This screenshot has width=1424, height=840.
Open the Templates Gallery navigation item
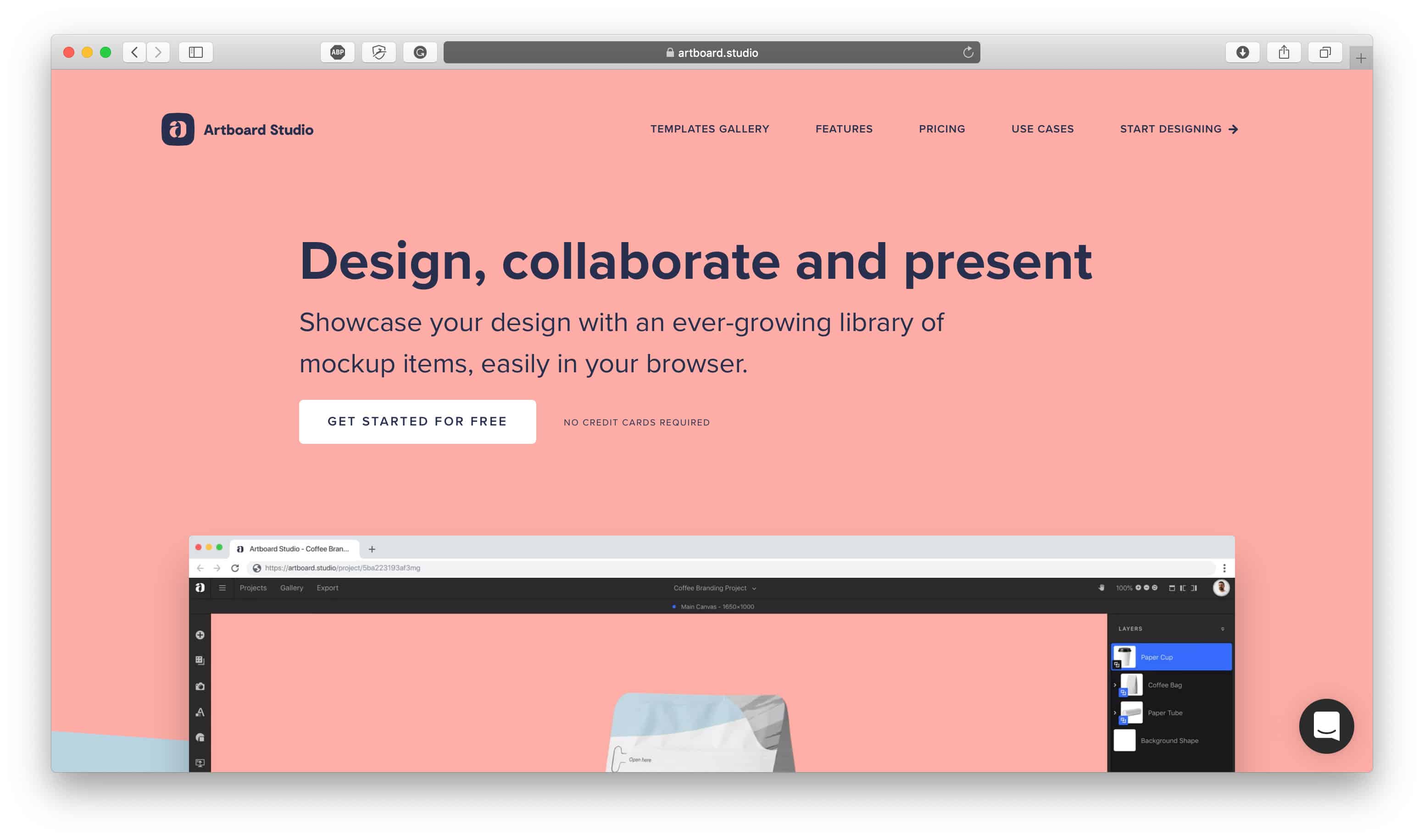[710, 128]
